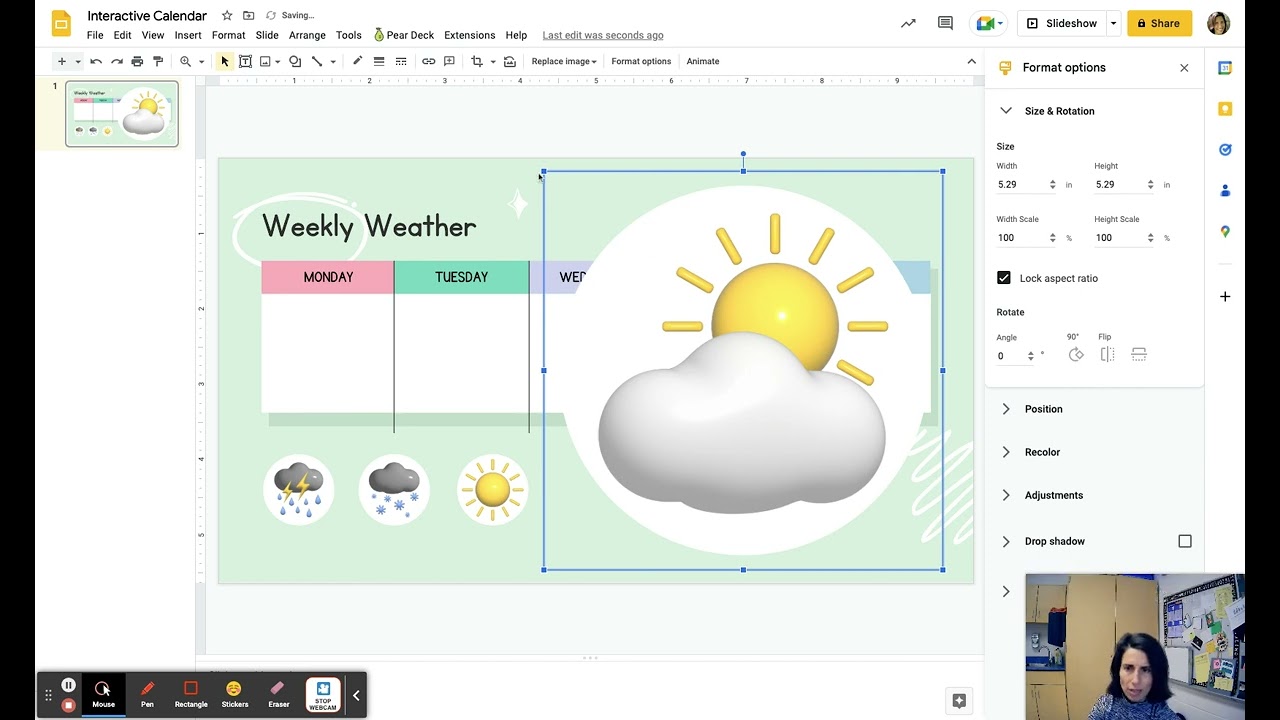Select the Eraser tool in recorder bar
This screenshot has width=1280, height=720.
(x=278, y=694)
